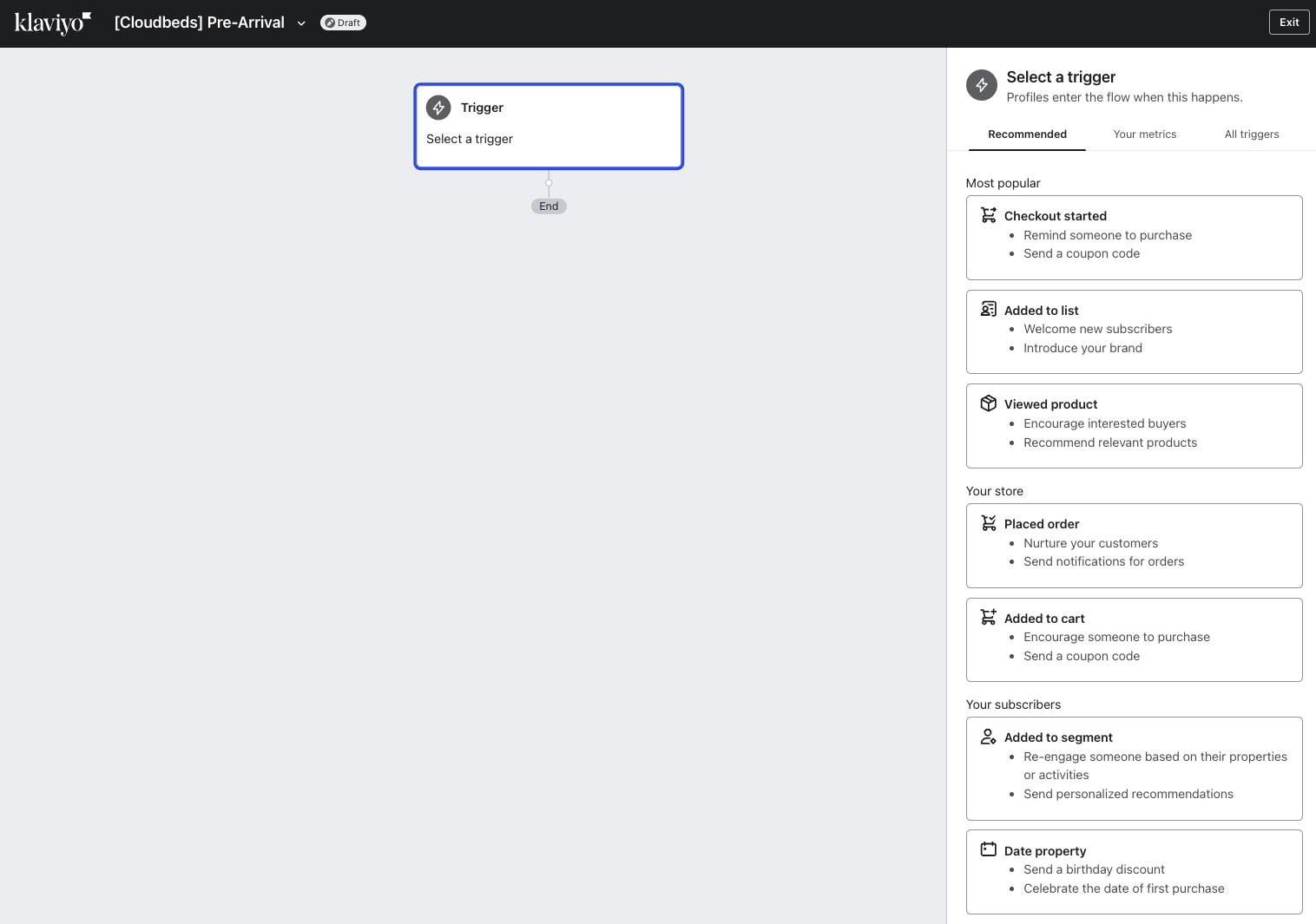Open the All triggers tab
1316x924 pixels.
pos(1252,134)
